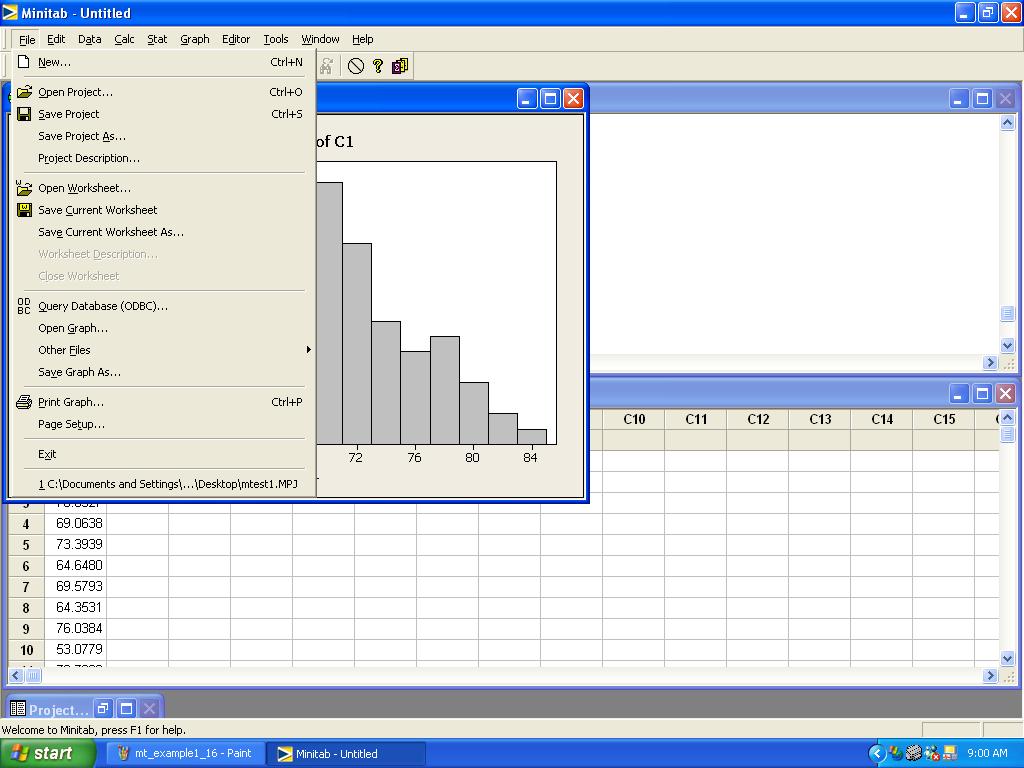The height and width of the screenshot is (768, 1024).
Task: Choose Save Current Worksheet menu entry
Action: pyautogui.click(x=97, y=210)
